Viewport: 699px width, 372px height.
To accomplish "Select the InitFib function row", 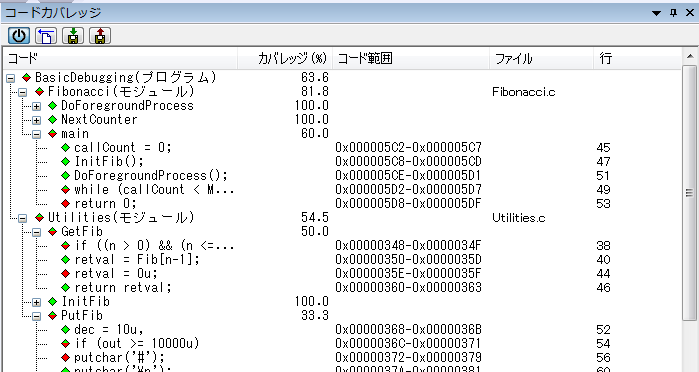I will pos(342,302).
